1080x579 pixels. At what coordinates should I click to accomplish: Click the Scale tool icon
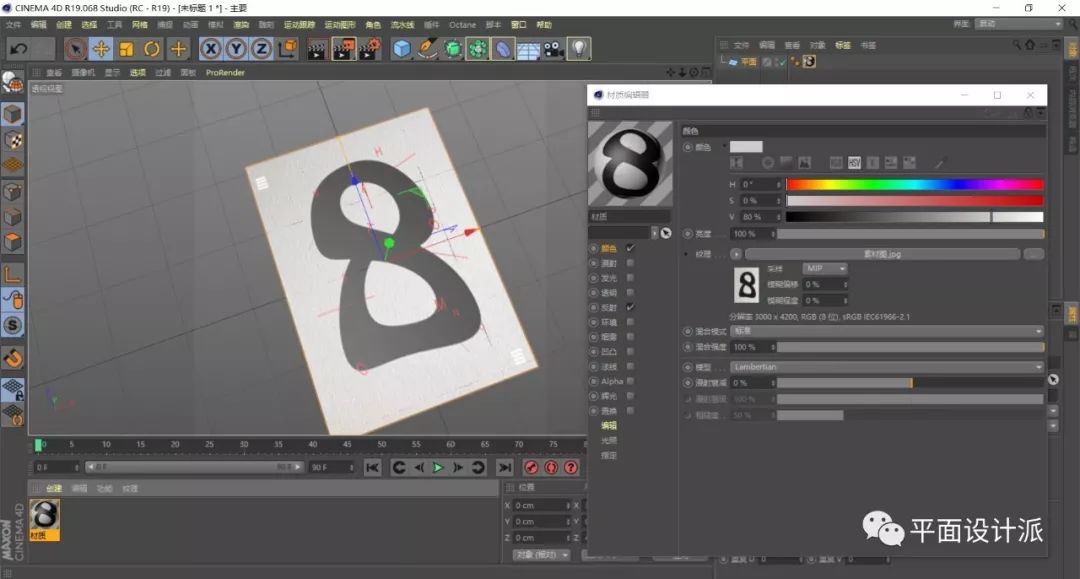coord(127,48)
